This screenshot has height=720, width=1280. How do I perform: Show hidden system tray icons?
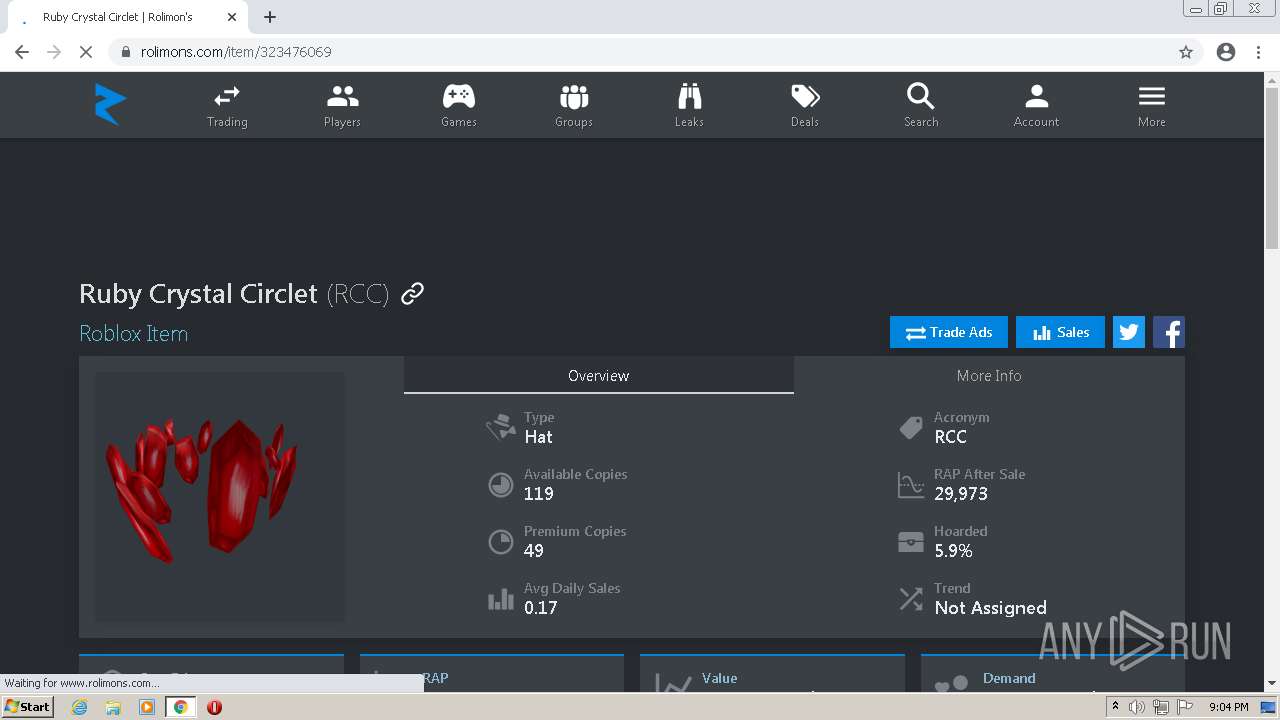click(1115, 707)
